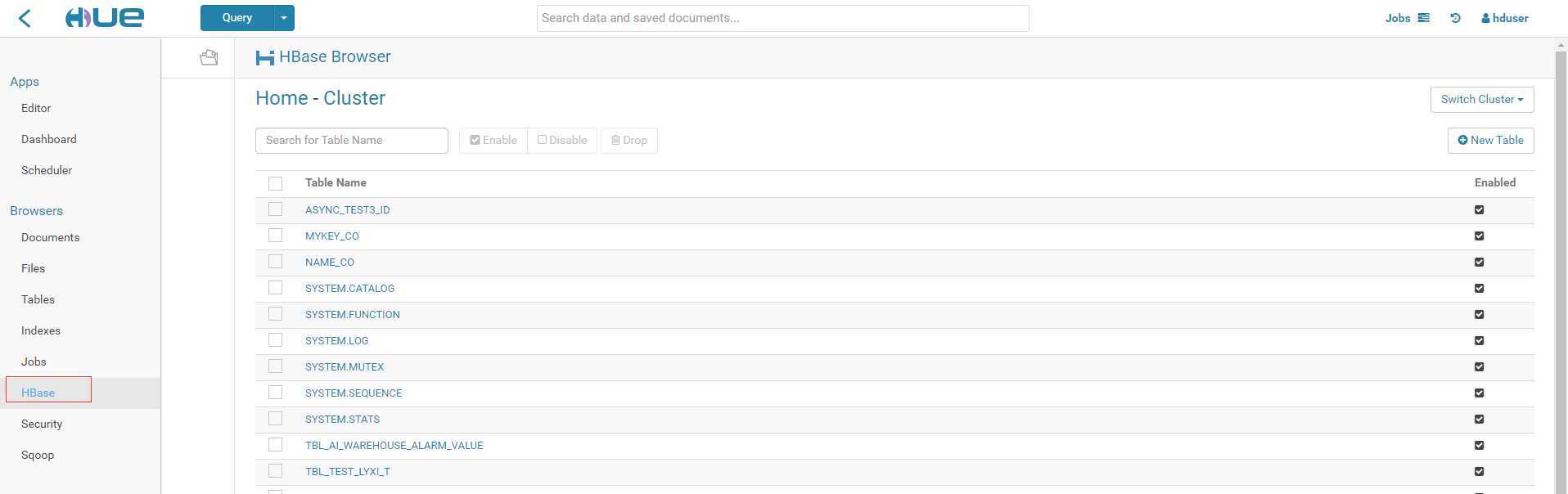Open the NAME_CO table

click(x=329, y=263)
